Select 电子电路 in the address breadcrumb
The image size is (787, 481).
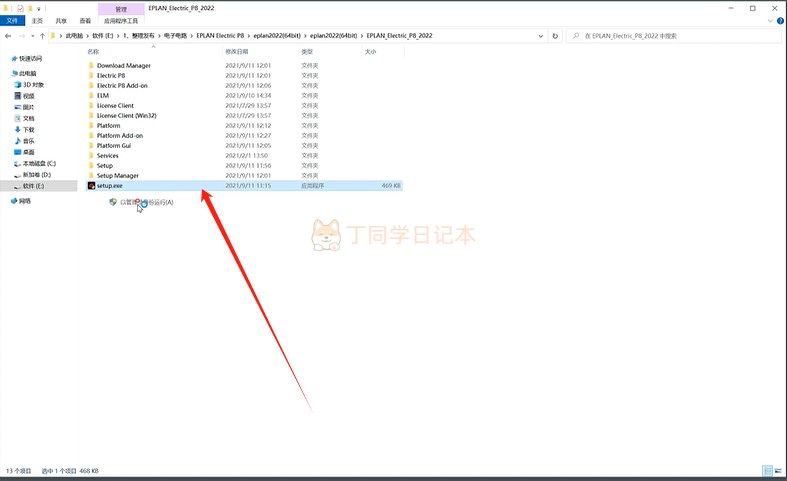click(x=175, y=36)
